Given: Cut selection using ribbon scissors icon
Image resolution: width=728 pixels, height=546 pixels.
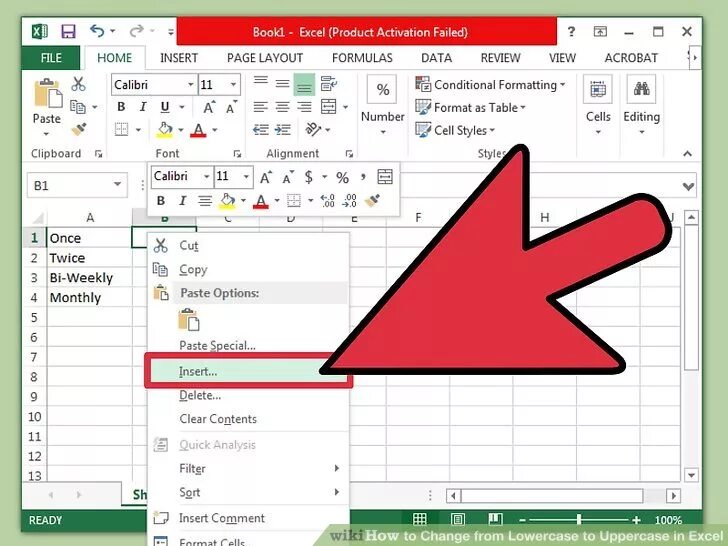Looking at the screenshot, I should point(78,84).
